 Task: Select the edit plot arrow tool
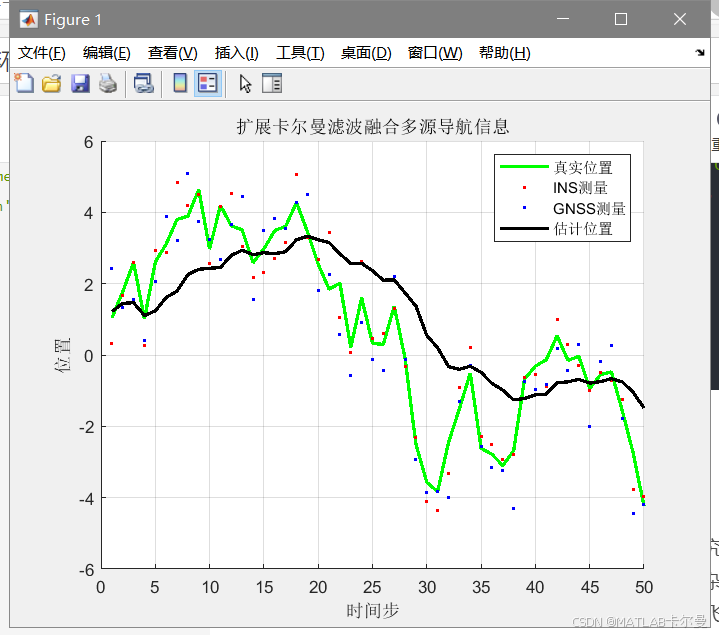(x=245, y=84)
